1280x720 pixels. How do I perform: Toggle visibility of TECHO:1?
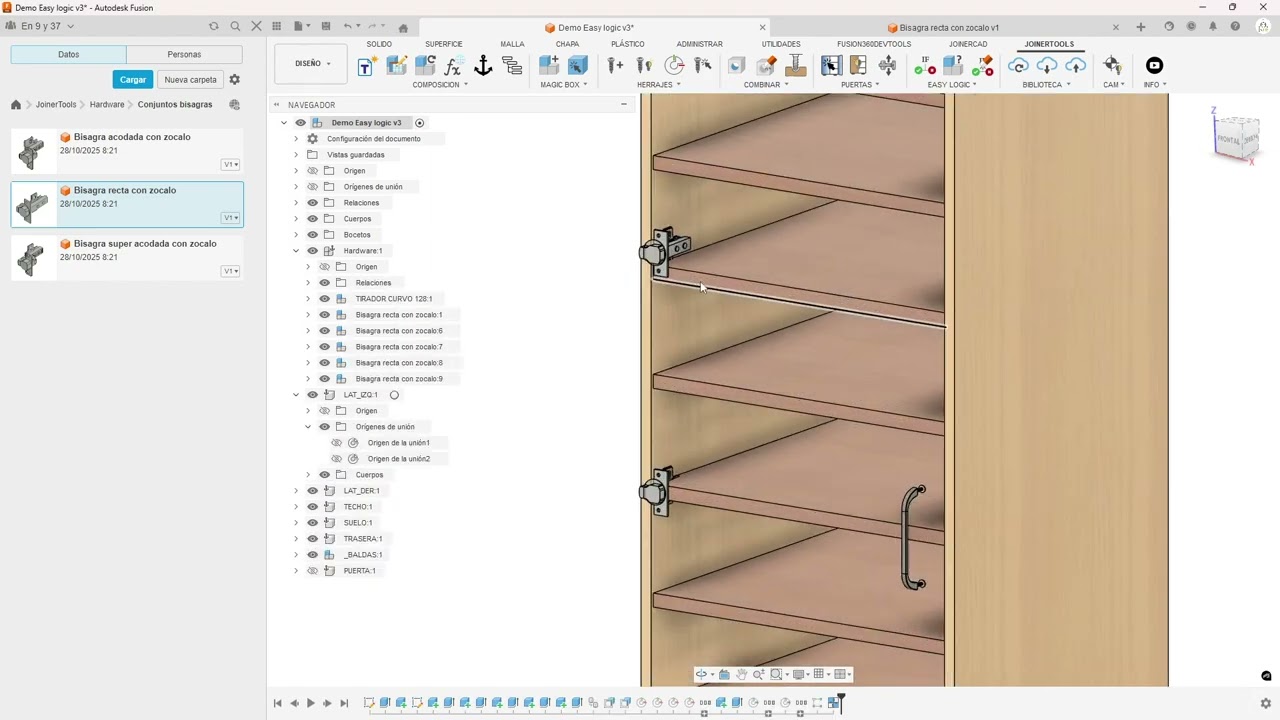pos(312,506)
